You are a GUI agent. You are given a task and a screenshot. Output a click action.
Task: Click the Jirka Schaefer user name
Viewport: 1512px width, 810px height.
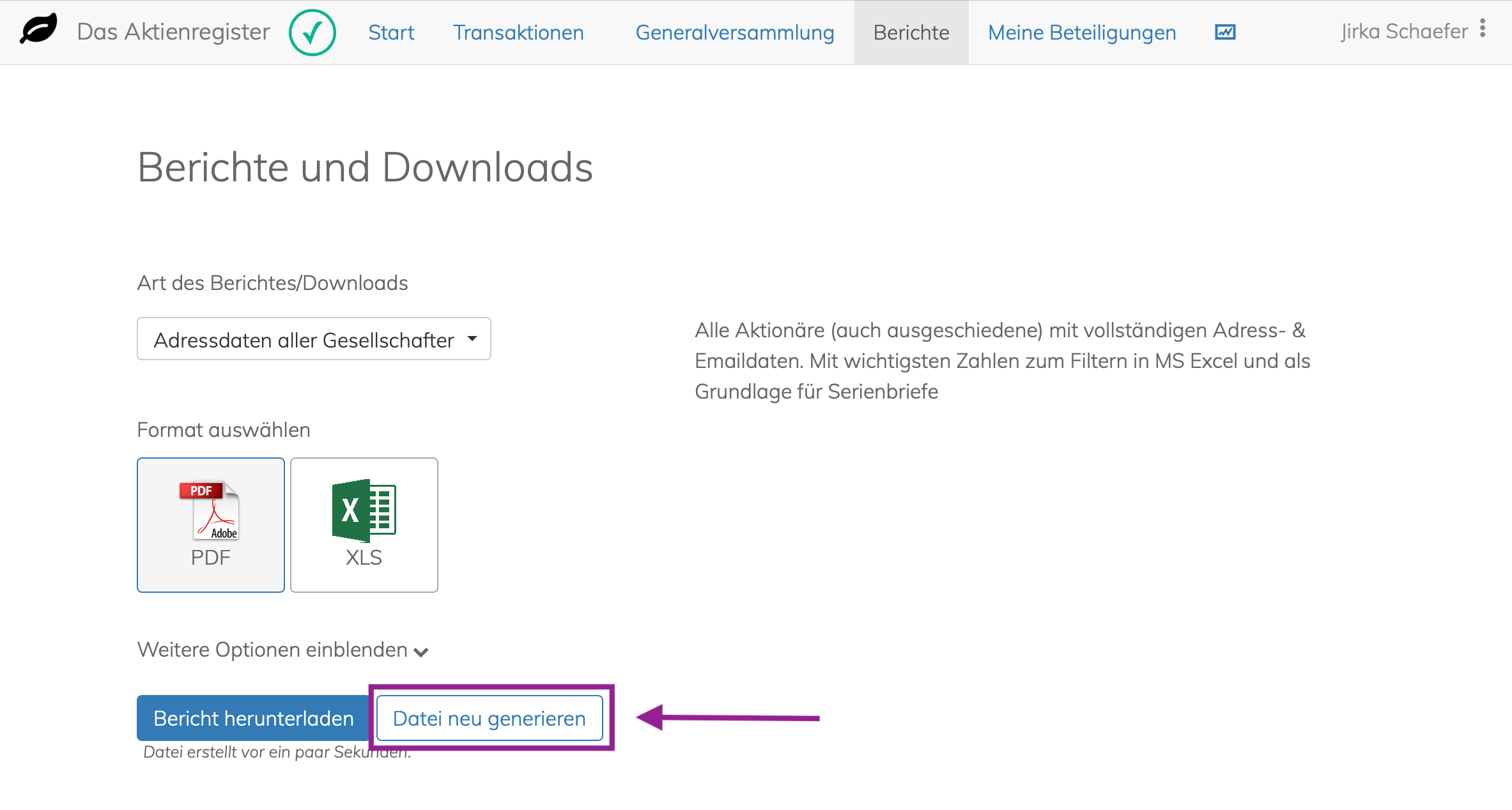1404,31
